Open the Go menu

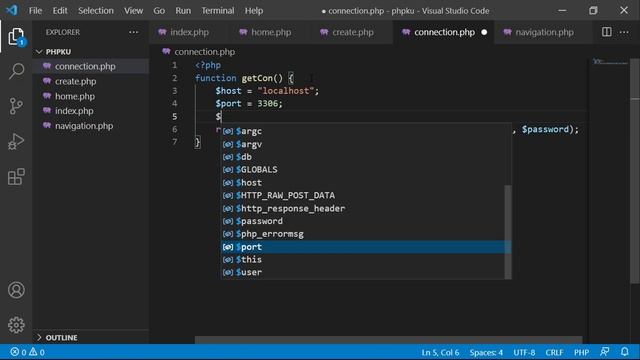(159, 11)
